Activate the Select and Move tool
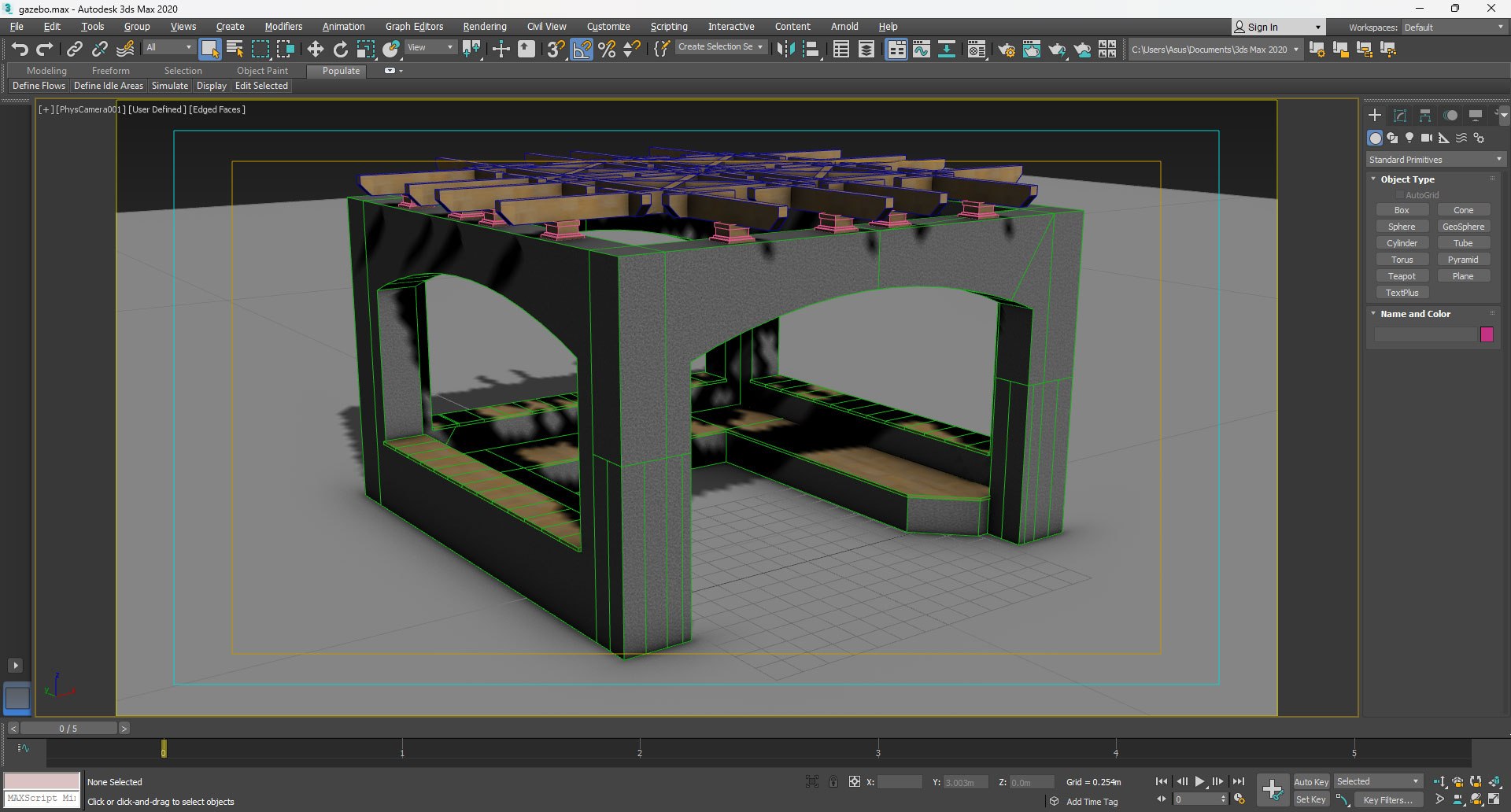The image size is (1511, 812). coord(315,50)
